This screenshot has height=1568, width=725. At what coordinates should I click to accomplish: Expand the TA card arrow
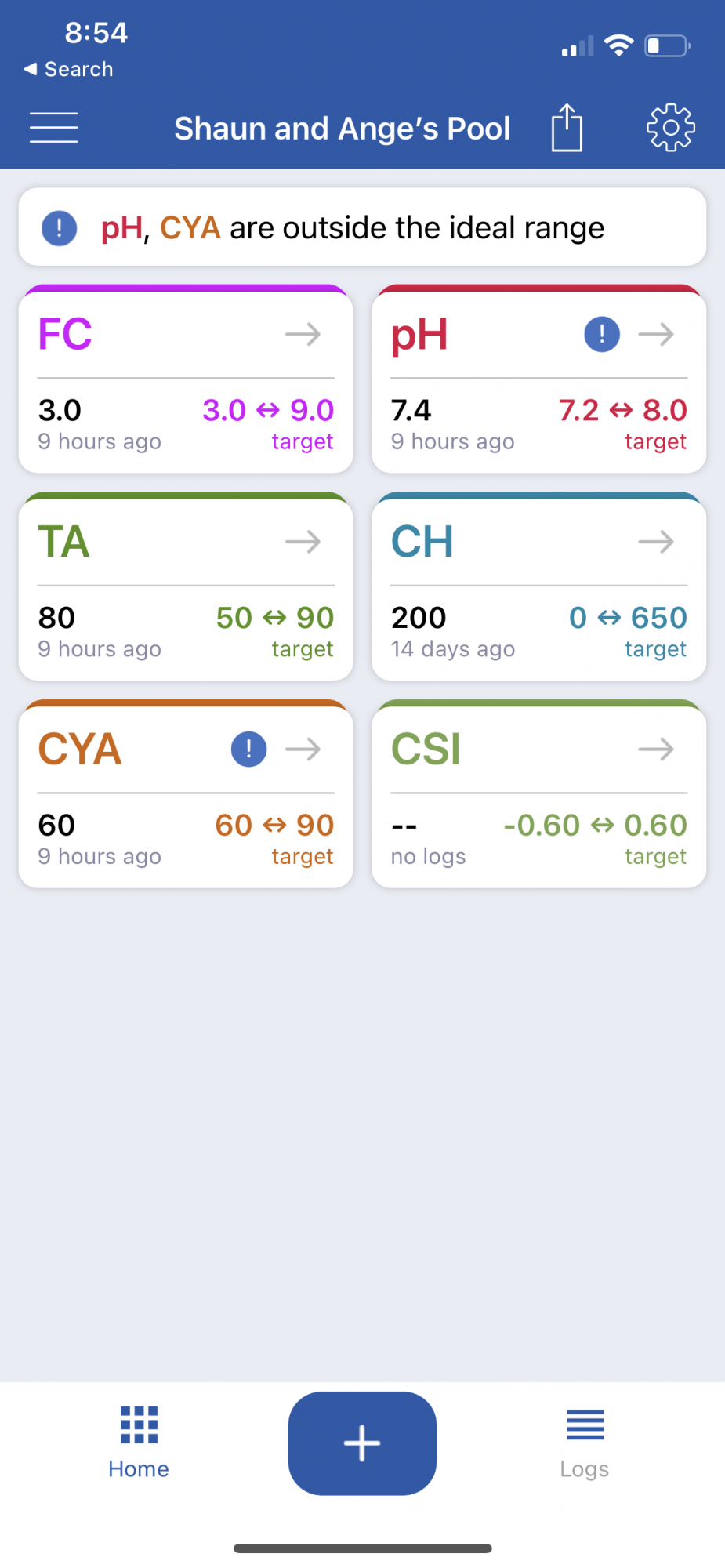[303, 542]
